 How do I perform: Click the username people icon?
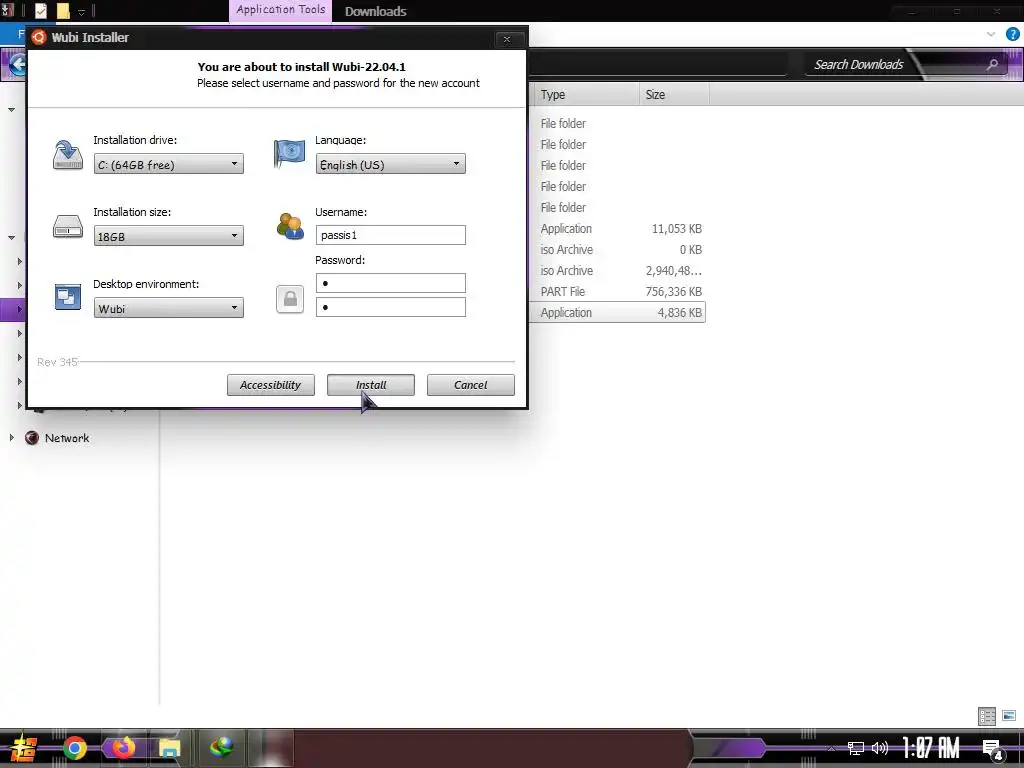290,226
